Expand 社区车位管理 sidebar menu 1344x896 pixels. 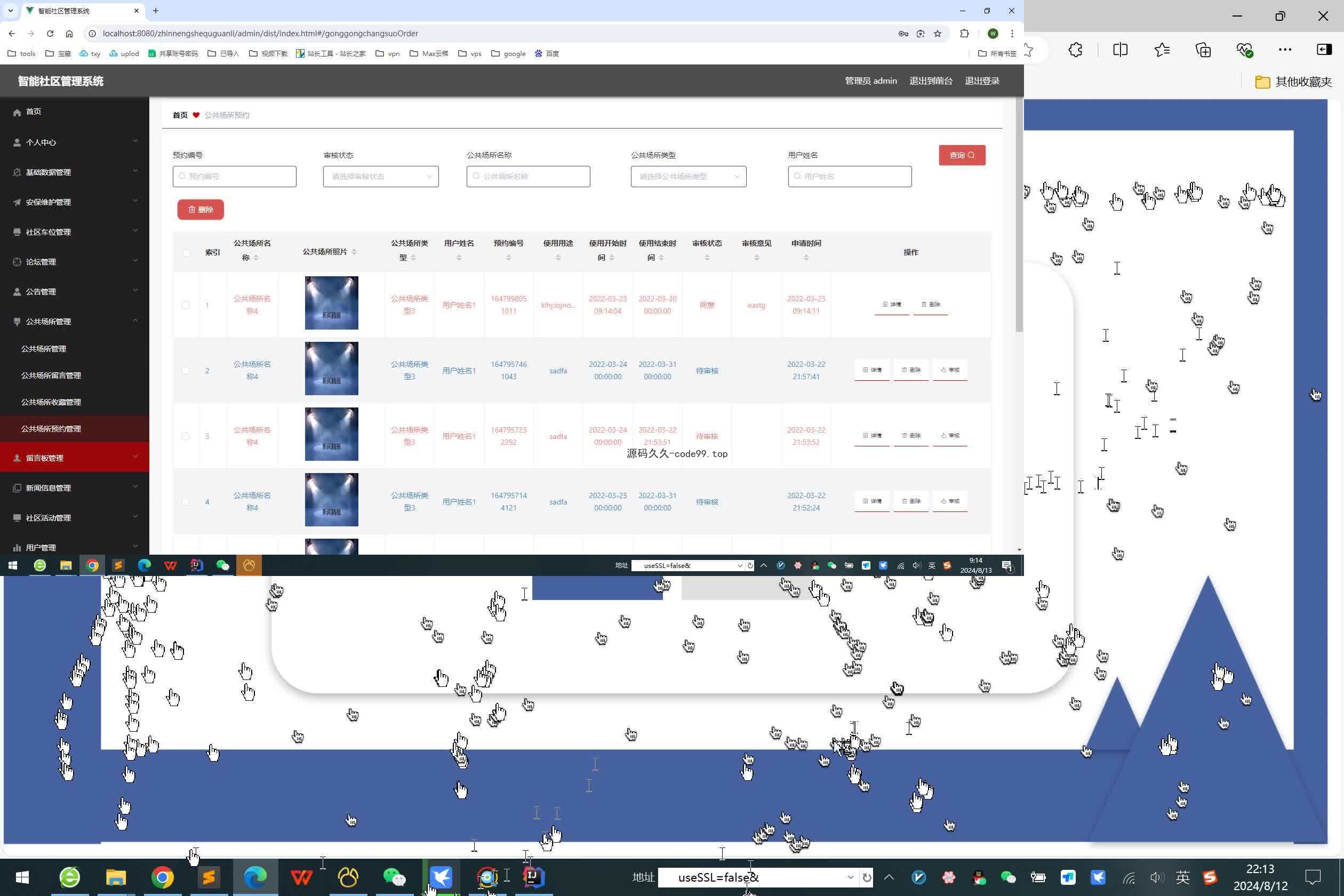pyautogui.click(x=74, y=232)
